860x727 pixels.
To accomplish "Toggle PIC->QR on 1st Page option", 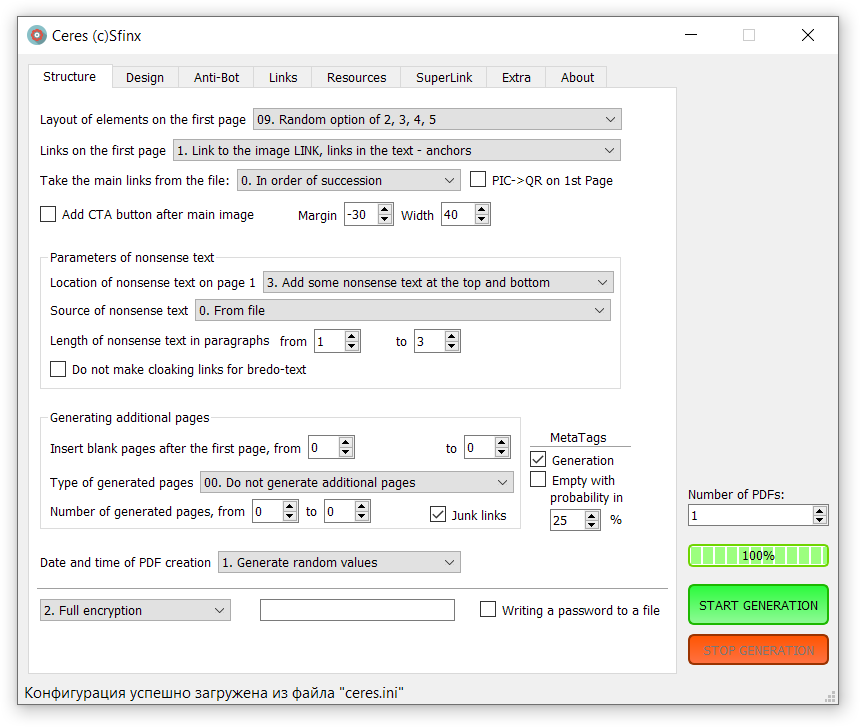I will (478, 180).
